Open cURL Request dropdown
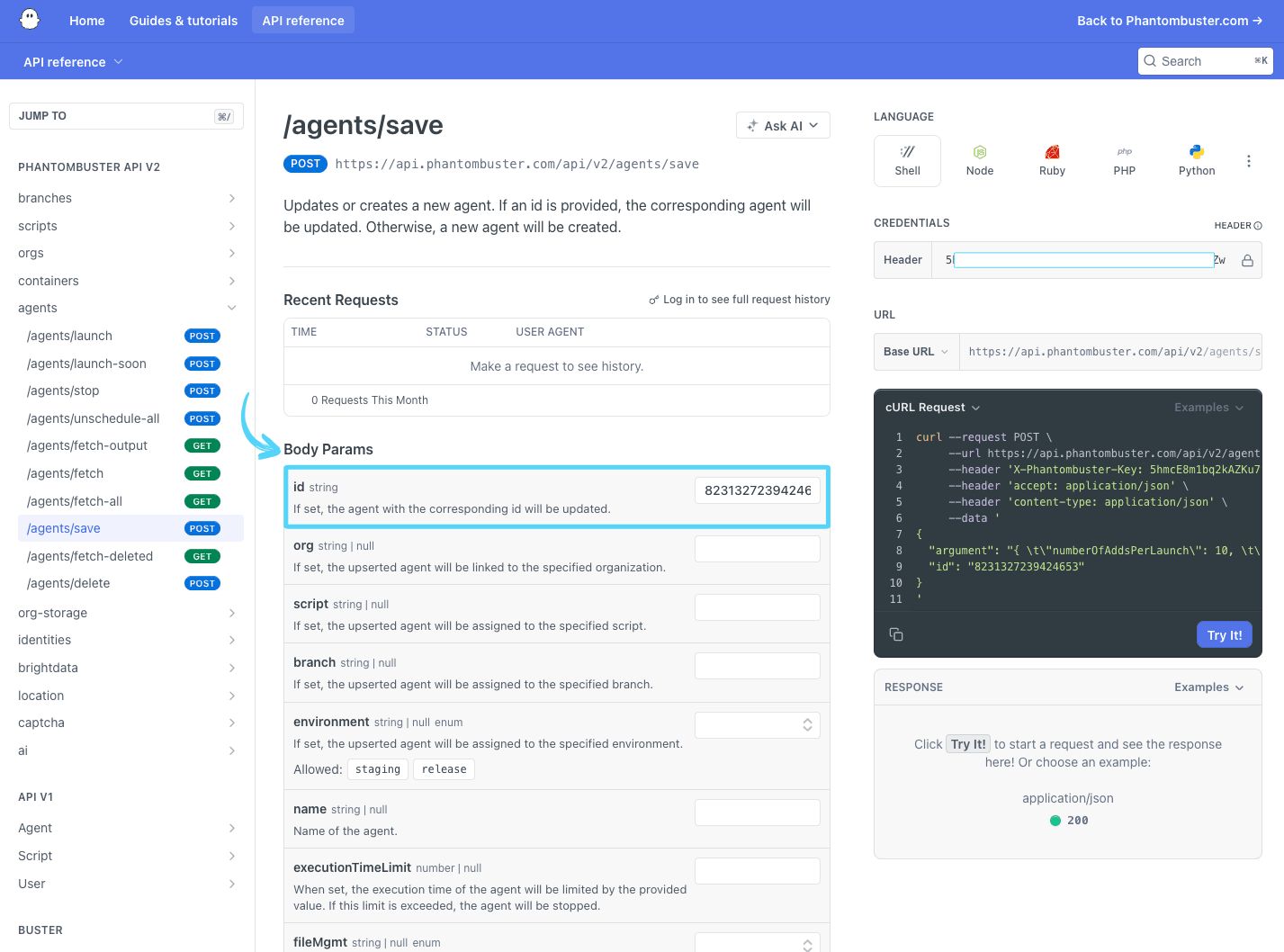 point(932,408)
